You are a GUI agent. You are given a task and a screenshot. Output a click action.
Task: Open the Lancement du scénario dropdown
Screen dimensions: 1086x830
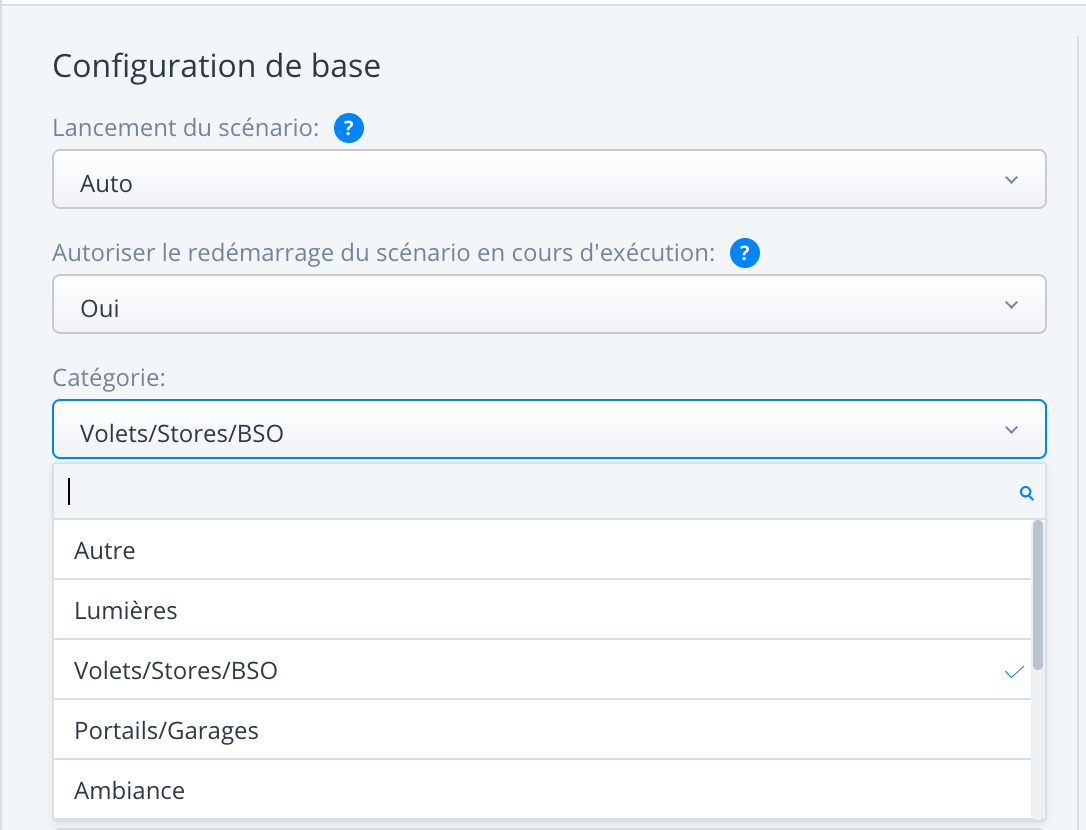(x=549, y=179)
